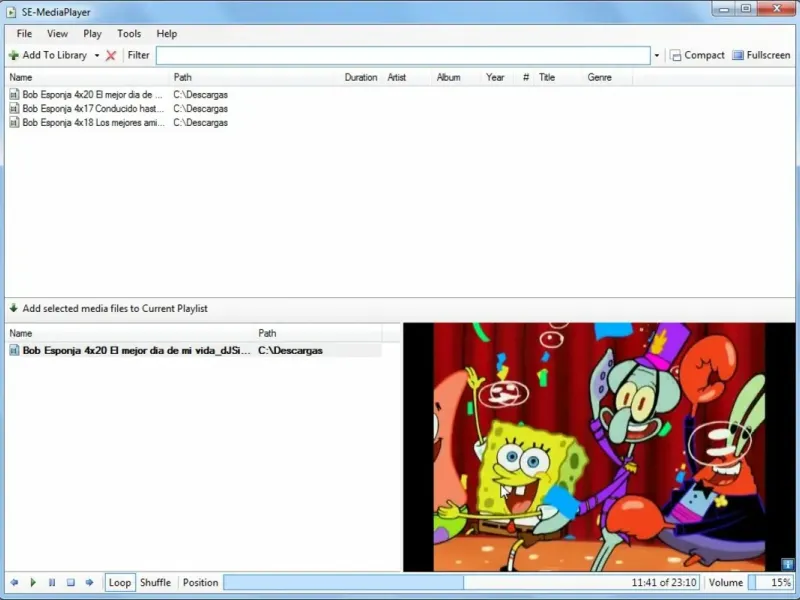Click the SE-MediaPlayer title bar icon
This screenshot has height=600, width=800.
click(11, 12)
